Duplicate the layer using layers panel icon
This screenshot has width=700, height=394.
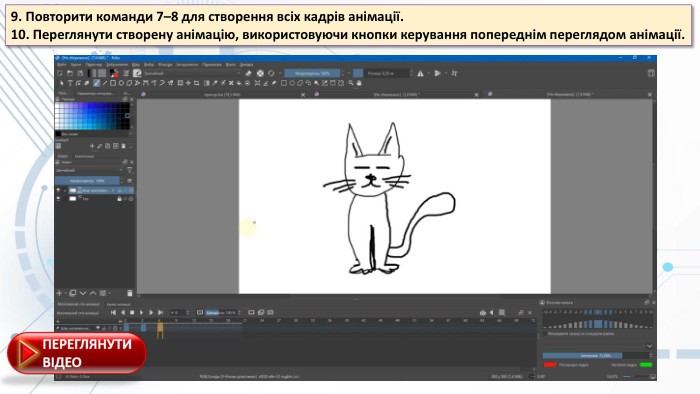pos(72,293)
